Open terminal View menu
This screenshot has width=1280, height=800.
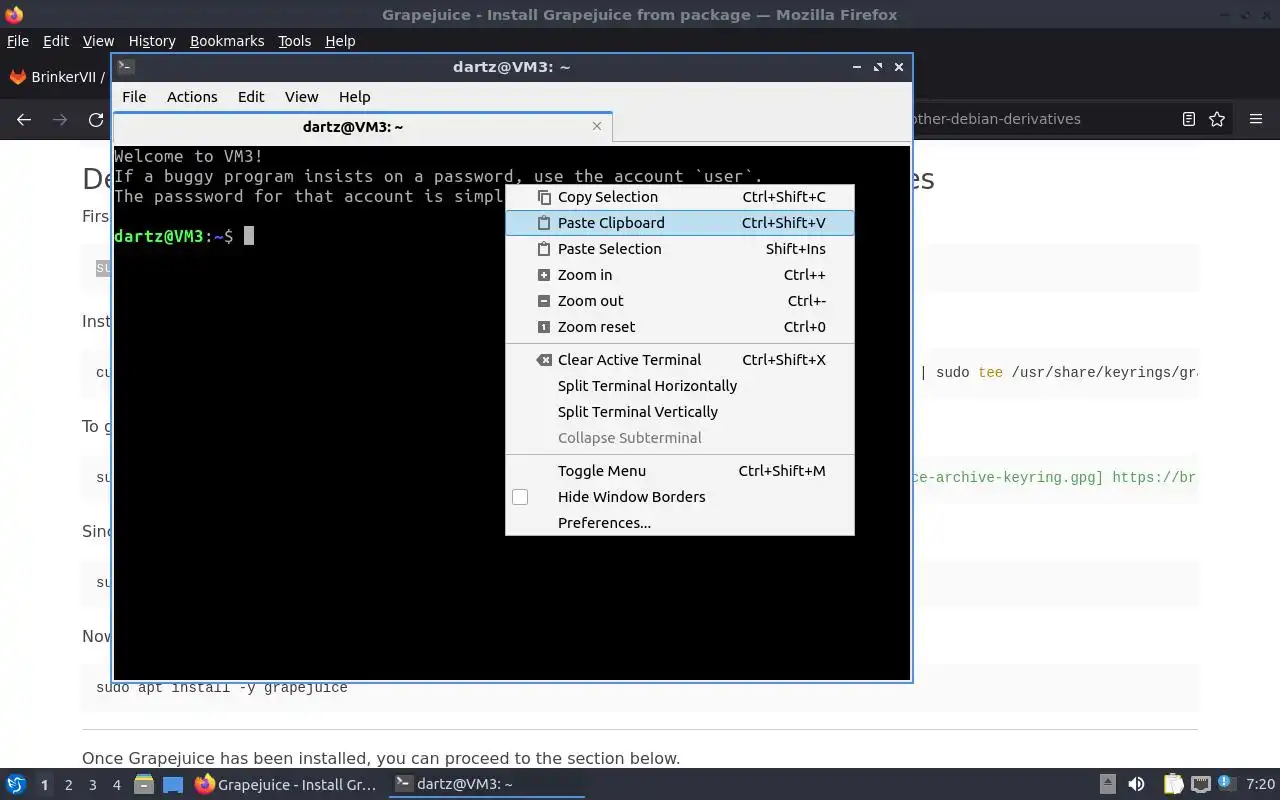click(x=301, y=97)
